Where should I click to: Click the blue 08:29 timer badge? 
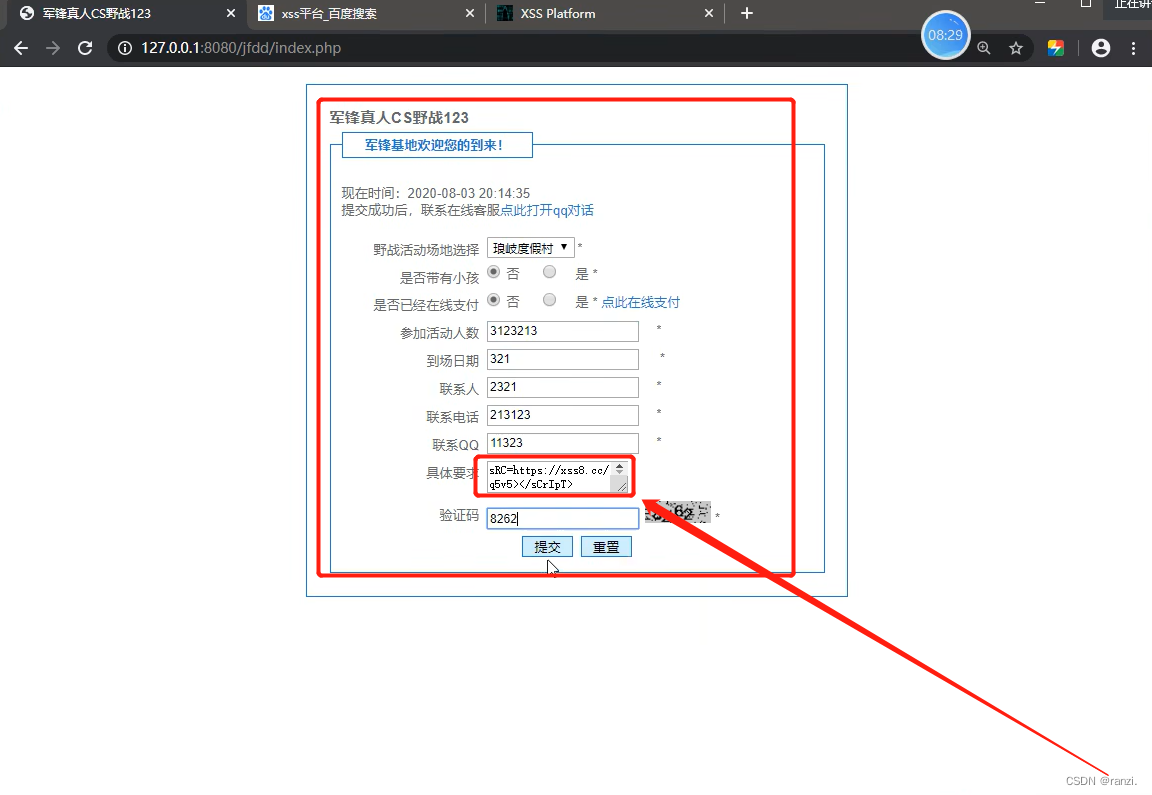click(945, 35)
